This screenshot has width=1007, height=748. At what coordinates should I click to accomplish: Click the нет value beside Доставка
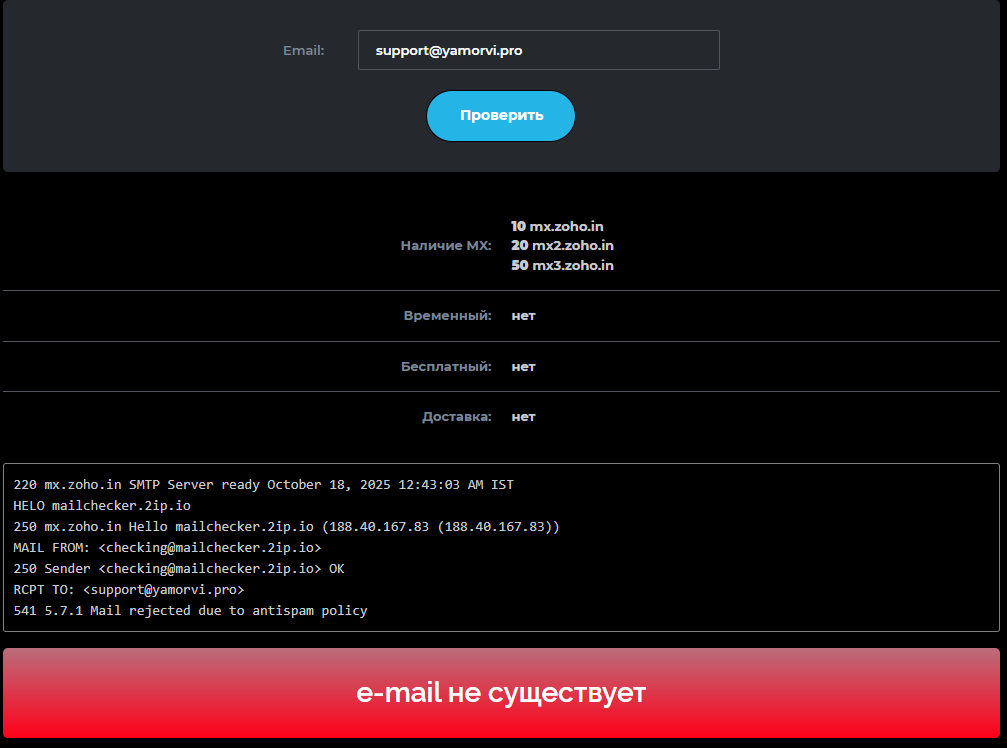click(523, 416)
